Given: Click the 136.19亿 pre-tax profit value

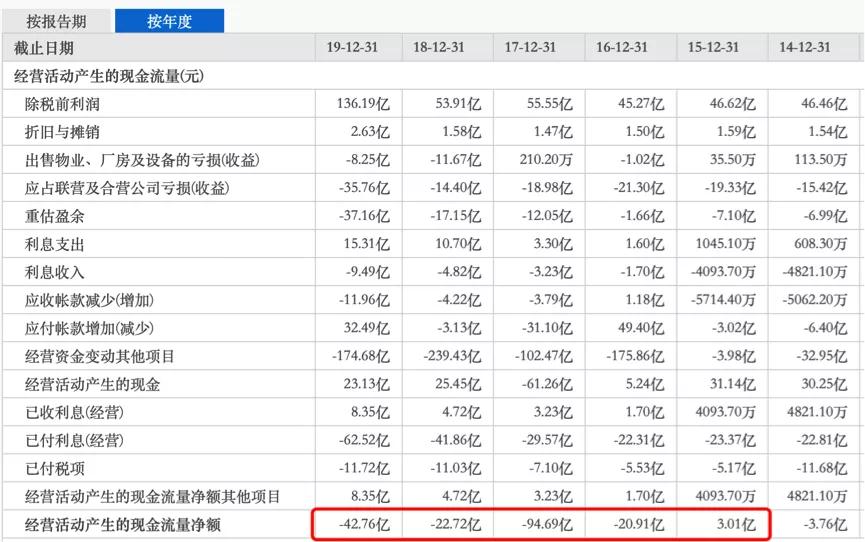Looking at the screenshot, I should tap(363, 104).
